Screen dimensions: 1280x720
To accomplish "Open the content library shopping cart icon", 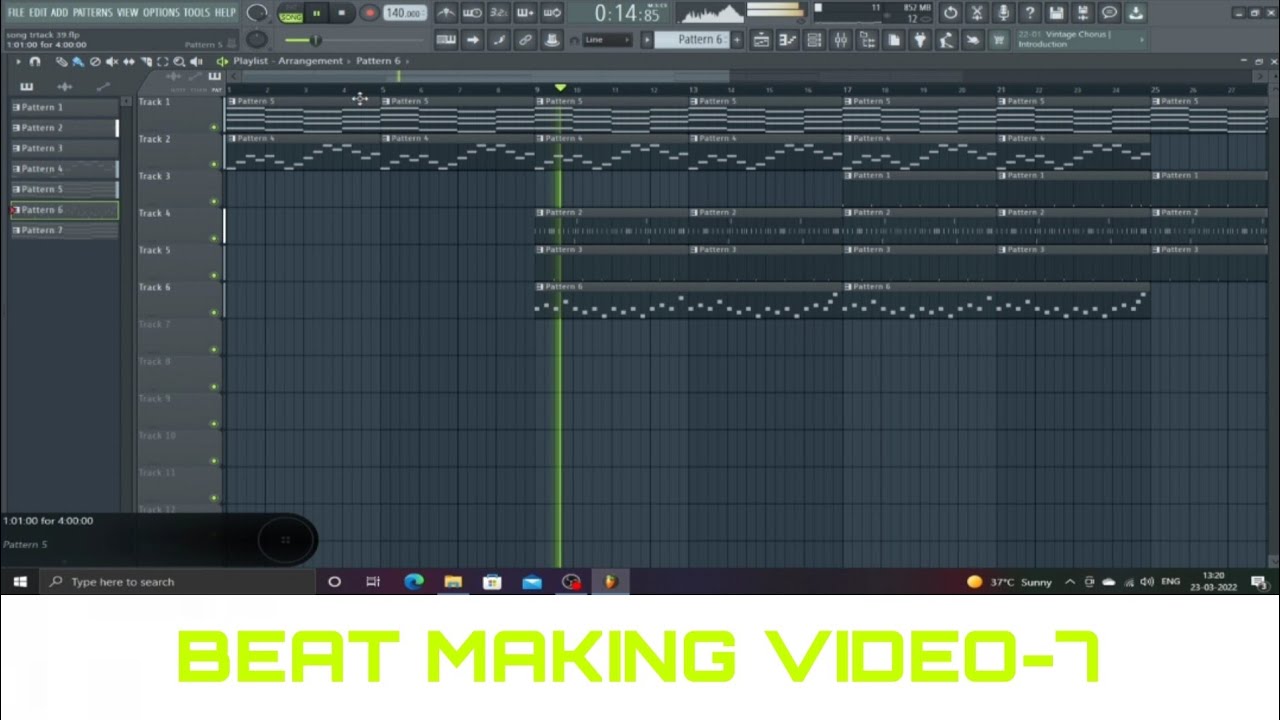I will pyautogui.click(x=998, y=40).
